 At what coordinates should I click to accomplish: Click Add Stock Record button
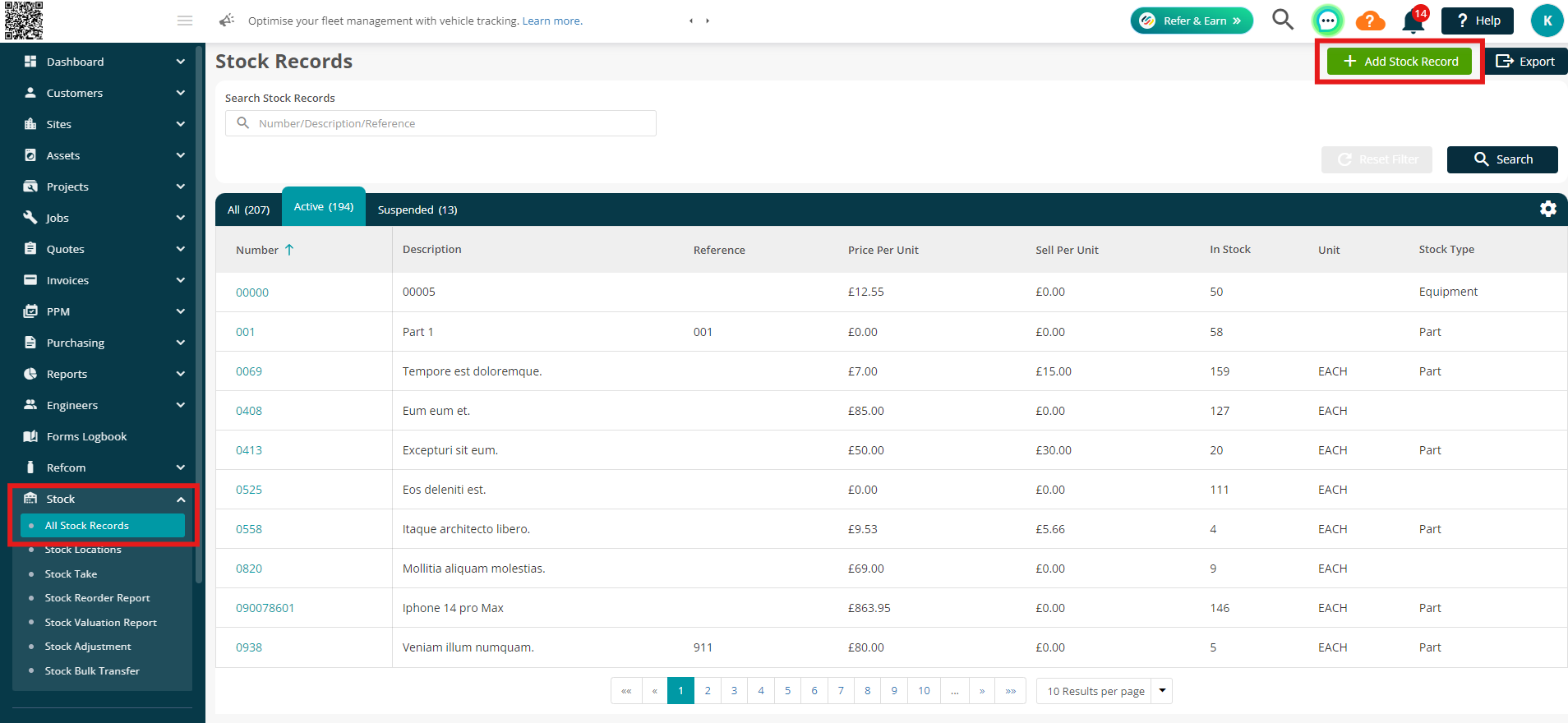pyautogui.click(x=1400, y=62)
